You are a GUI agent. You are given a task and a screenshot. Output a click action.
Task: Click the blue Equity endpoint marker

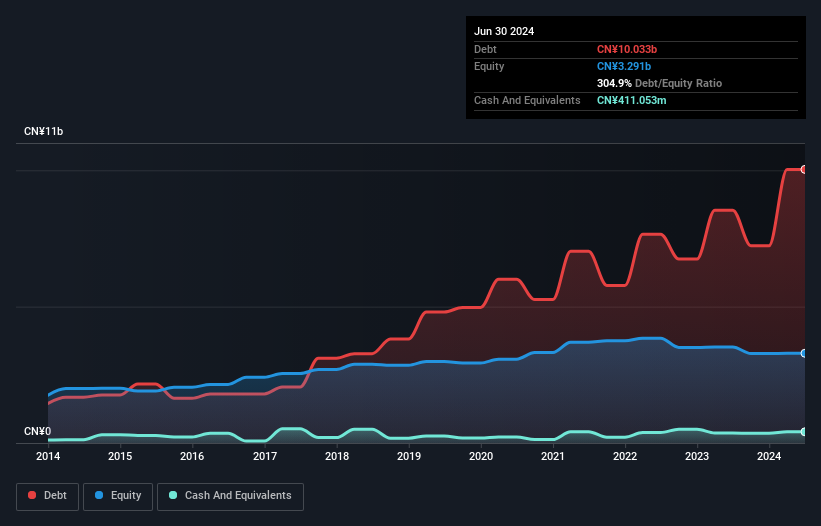[804, 354]
